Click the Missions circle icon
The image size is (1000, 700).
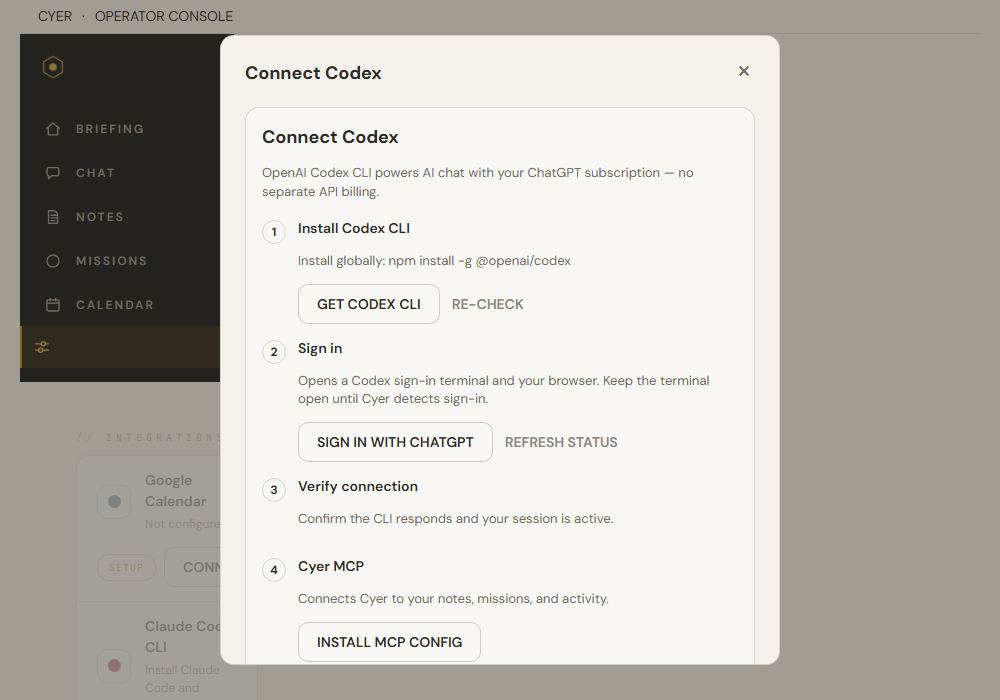(x=53, y=261)
